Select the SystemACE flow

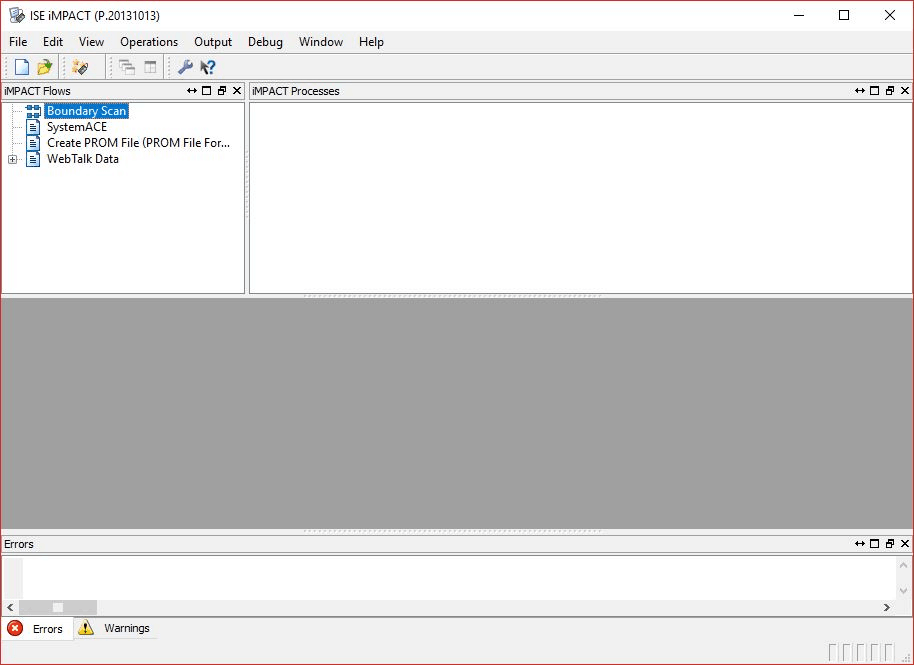click(76, 127)
